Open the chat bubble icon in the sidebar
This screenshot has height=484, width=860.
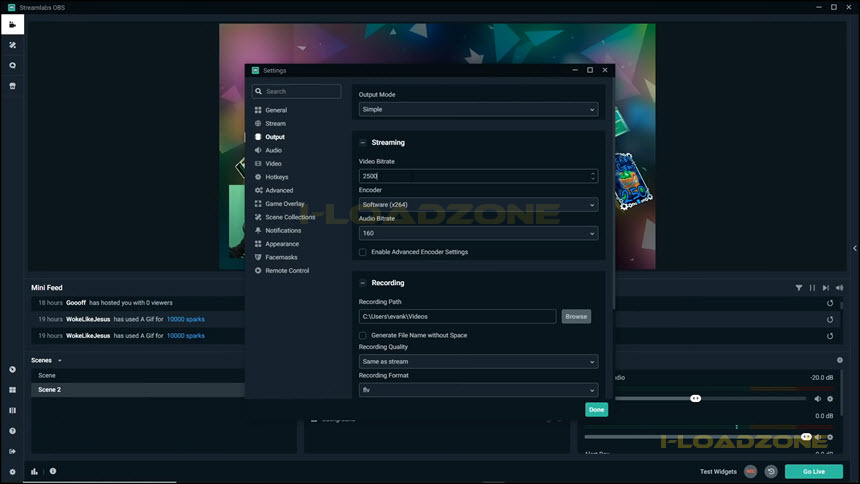click(x=12, y=65)
